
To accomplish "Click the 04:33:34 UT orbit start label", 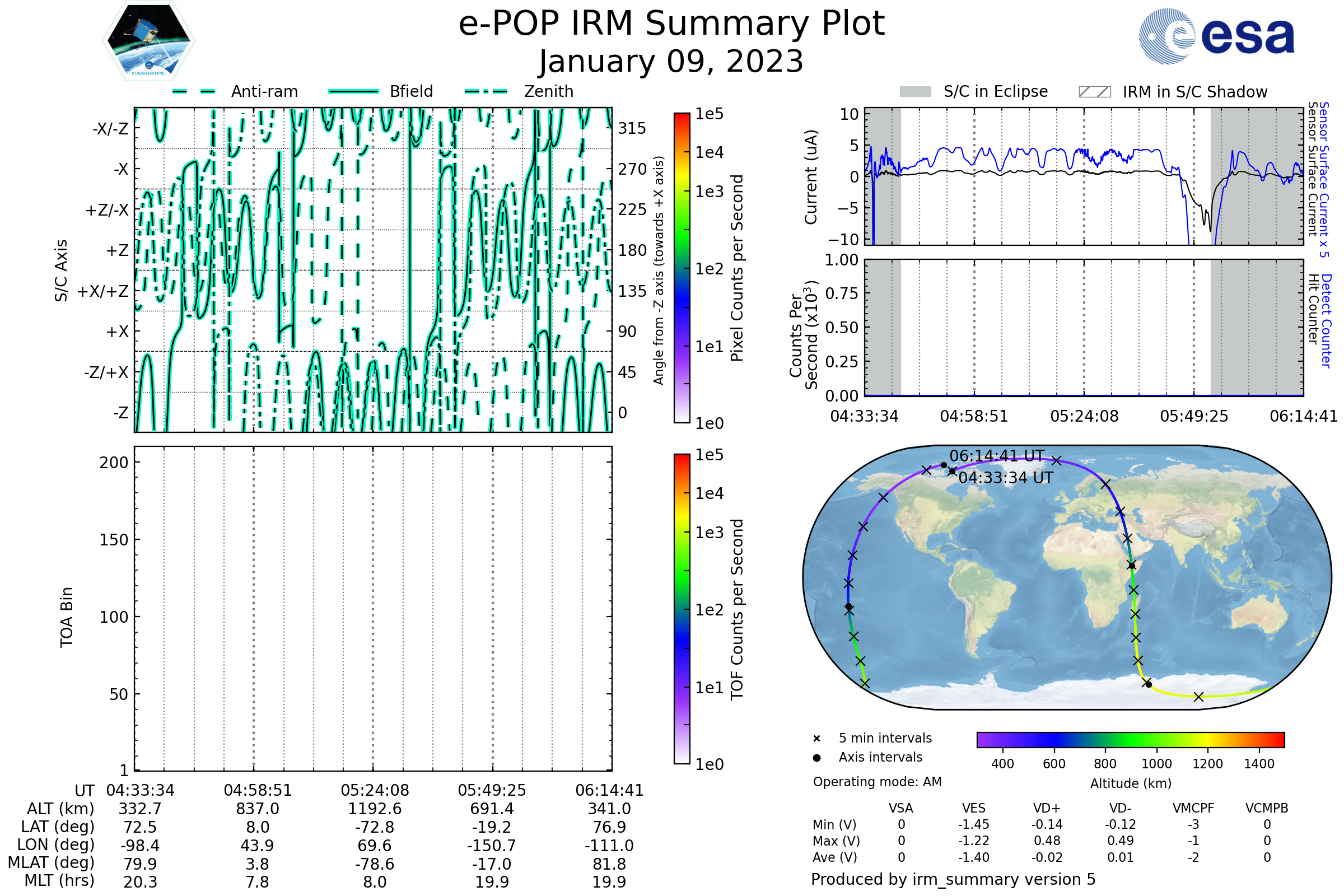I will (1006, 478).
